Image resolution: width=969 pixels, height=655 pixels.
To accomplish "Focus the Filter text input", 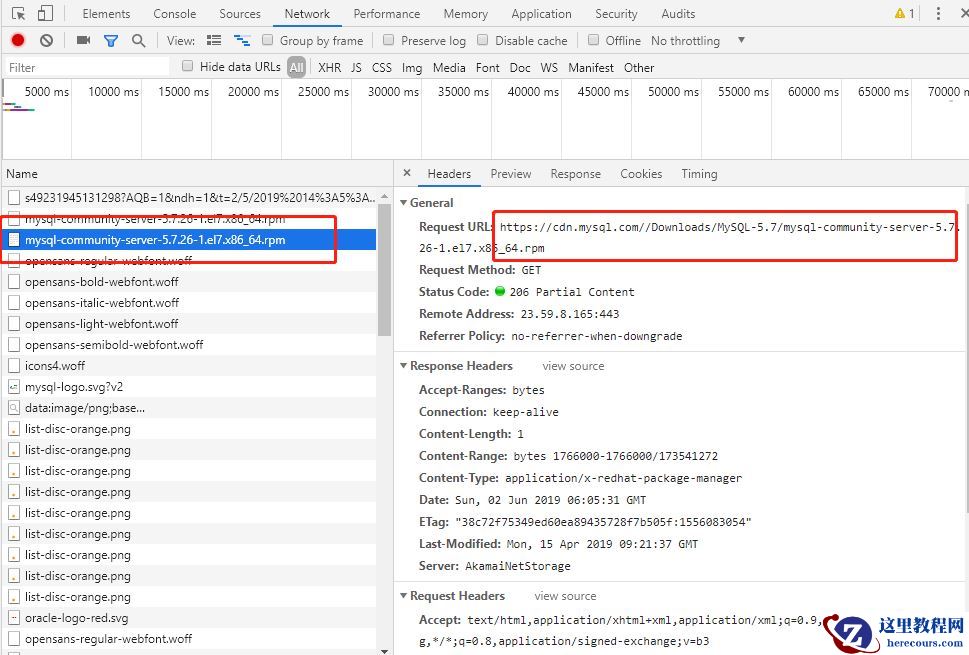I will coord(87,67).
